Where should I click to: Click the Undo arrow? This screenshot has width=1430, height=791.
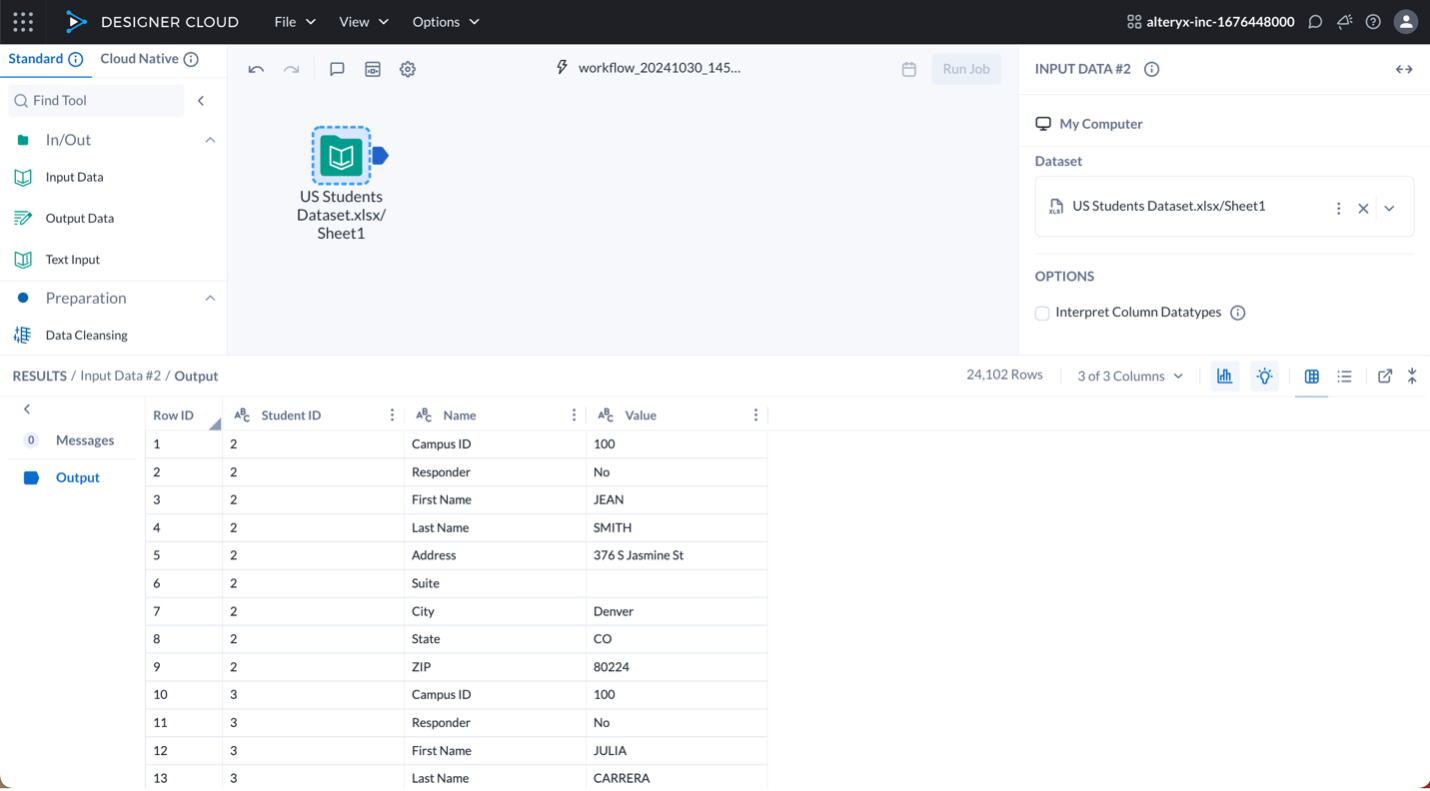[258, 69]
